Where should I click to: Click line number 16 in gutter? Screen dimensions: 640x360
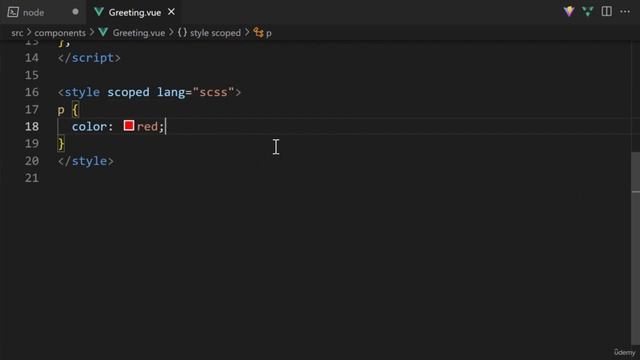coord(32,92)
